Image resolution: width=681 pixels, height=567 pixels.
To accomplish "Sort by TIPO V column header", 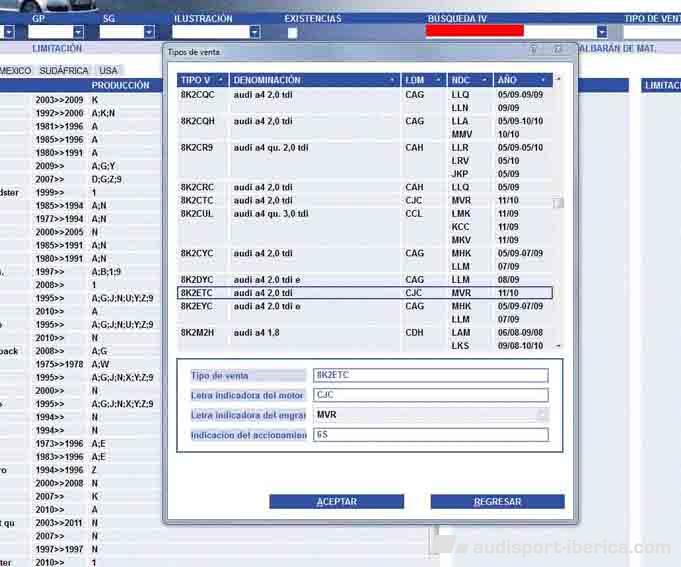I will (202, 80).
